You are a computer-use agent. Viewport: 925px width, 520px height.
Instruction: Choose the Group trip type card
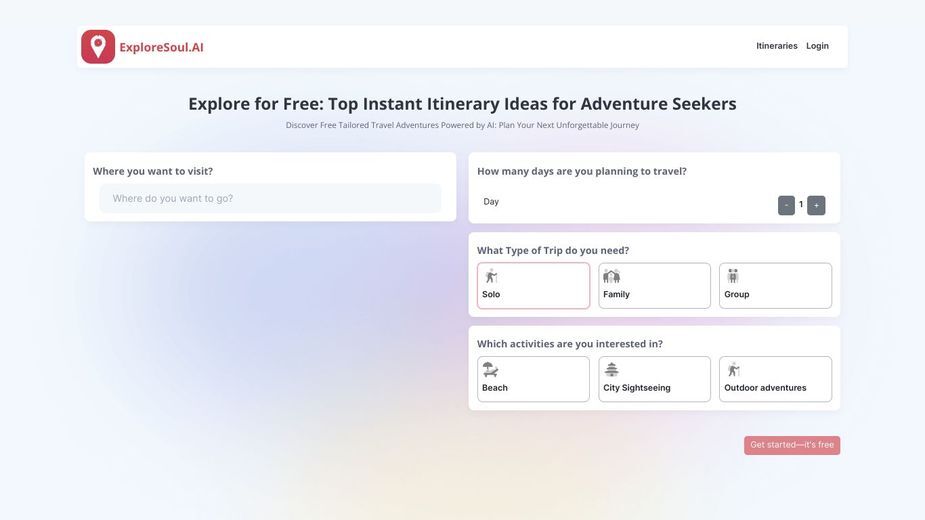[x=775, y=286]
